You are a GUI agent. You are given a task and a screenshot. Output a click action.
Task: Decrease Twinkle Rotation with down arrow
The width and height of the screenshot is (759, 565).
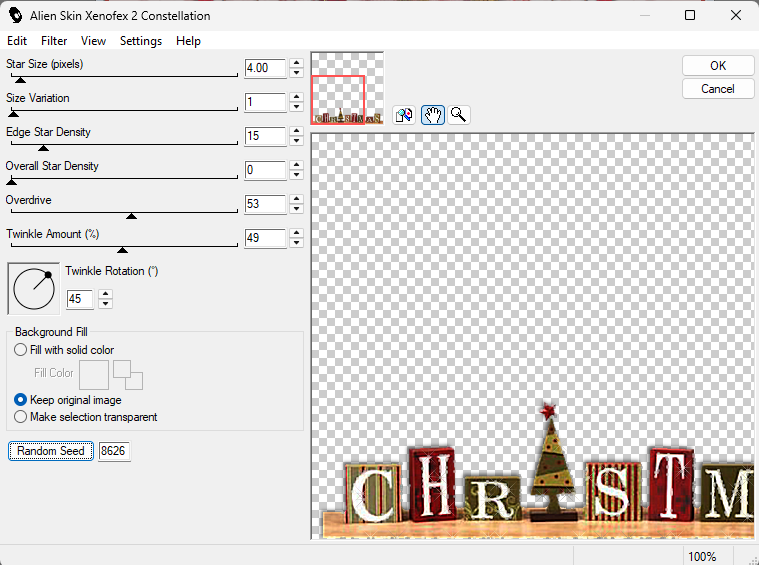coord(105,304)
